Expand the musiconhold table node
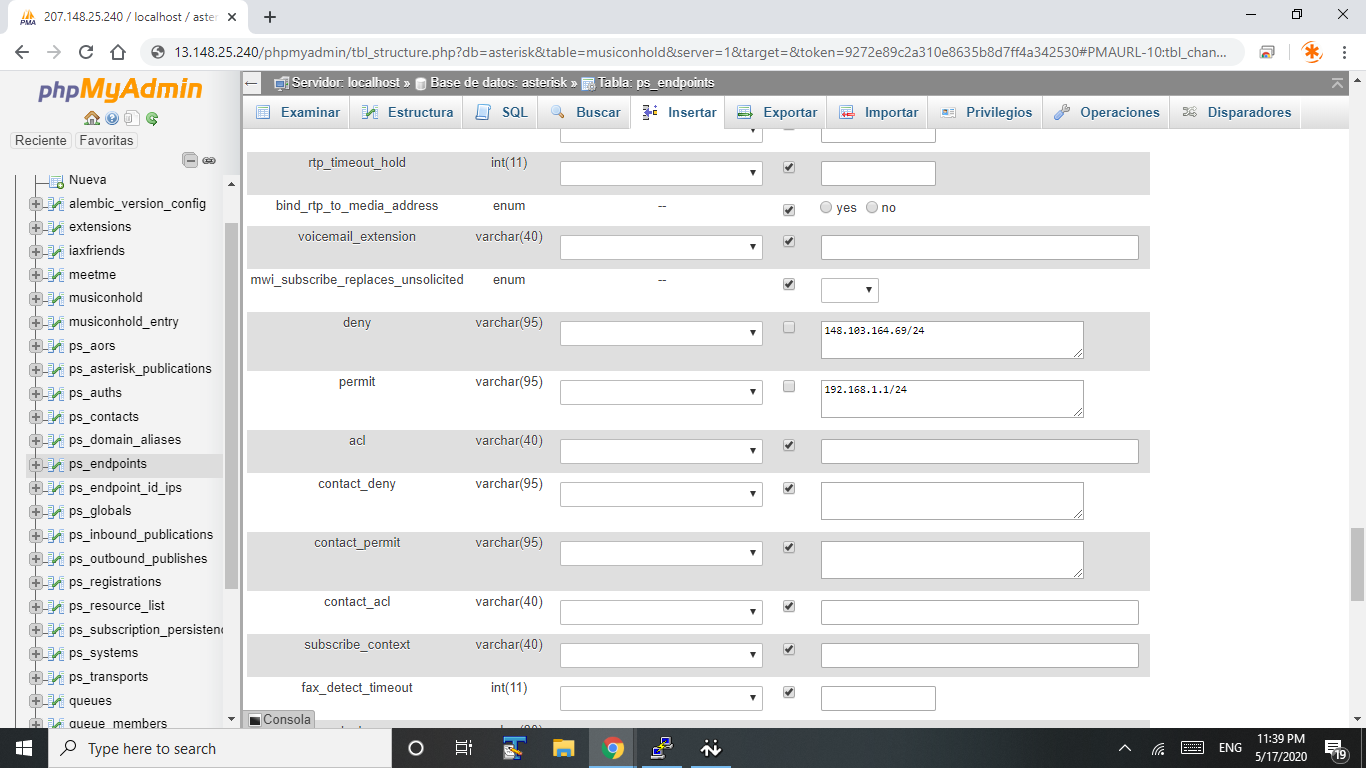Viewport: 1366px width, 768px height. click(x=36, y=298)
